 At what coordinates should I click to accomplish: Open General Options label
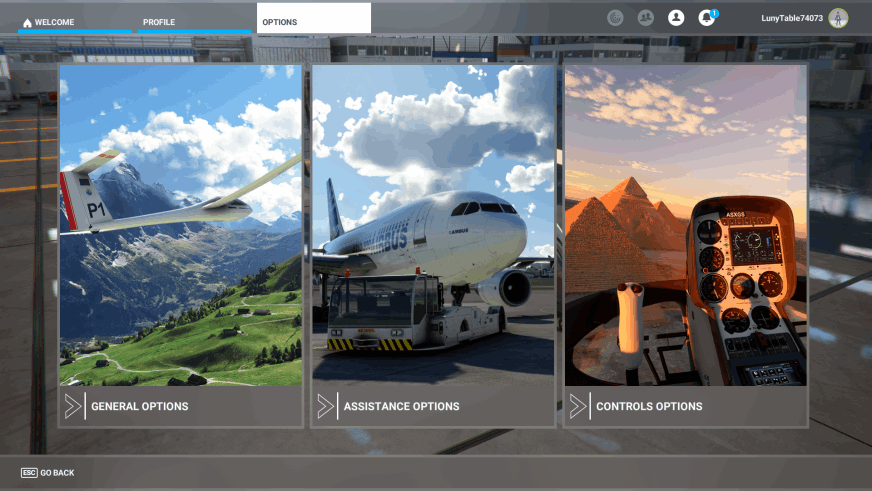139,407
